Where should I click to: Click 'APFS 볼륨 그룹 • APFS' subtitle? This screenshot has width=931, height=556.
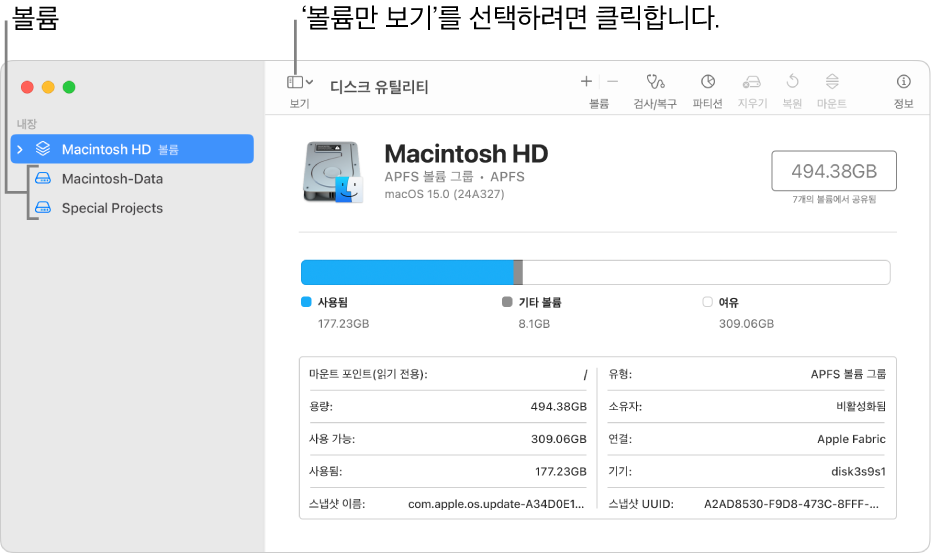[454, 176]
